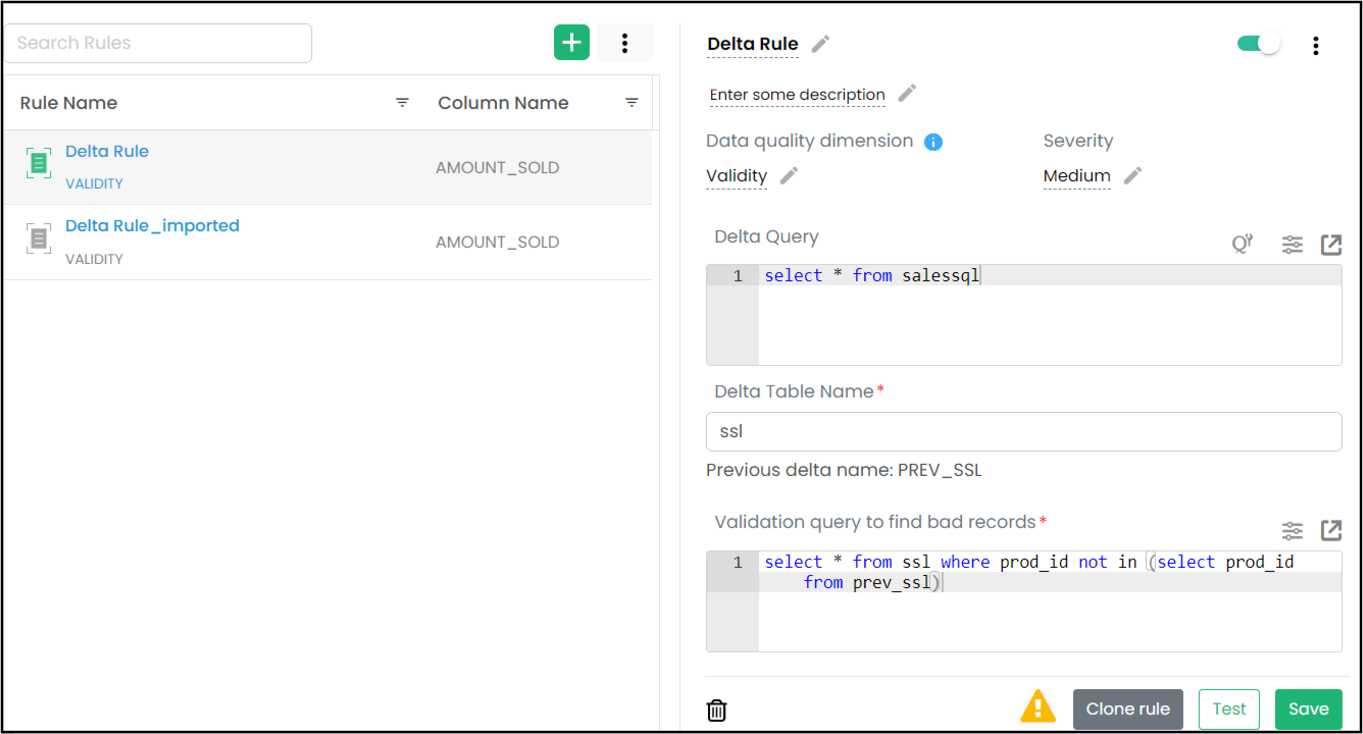Click inside the Delta Table Name field
The width and height of the screenshot is (1363, 734).
pyautogui.click(x=1023, y=432)
